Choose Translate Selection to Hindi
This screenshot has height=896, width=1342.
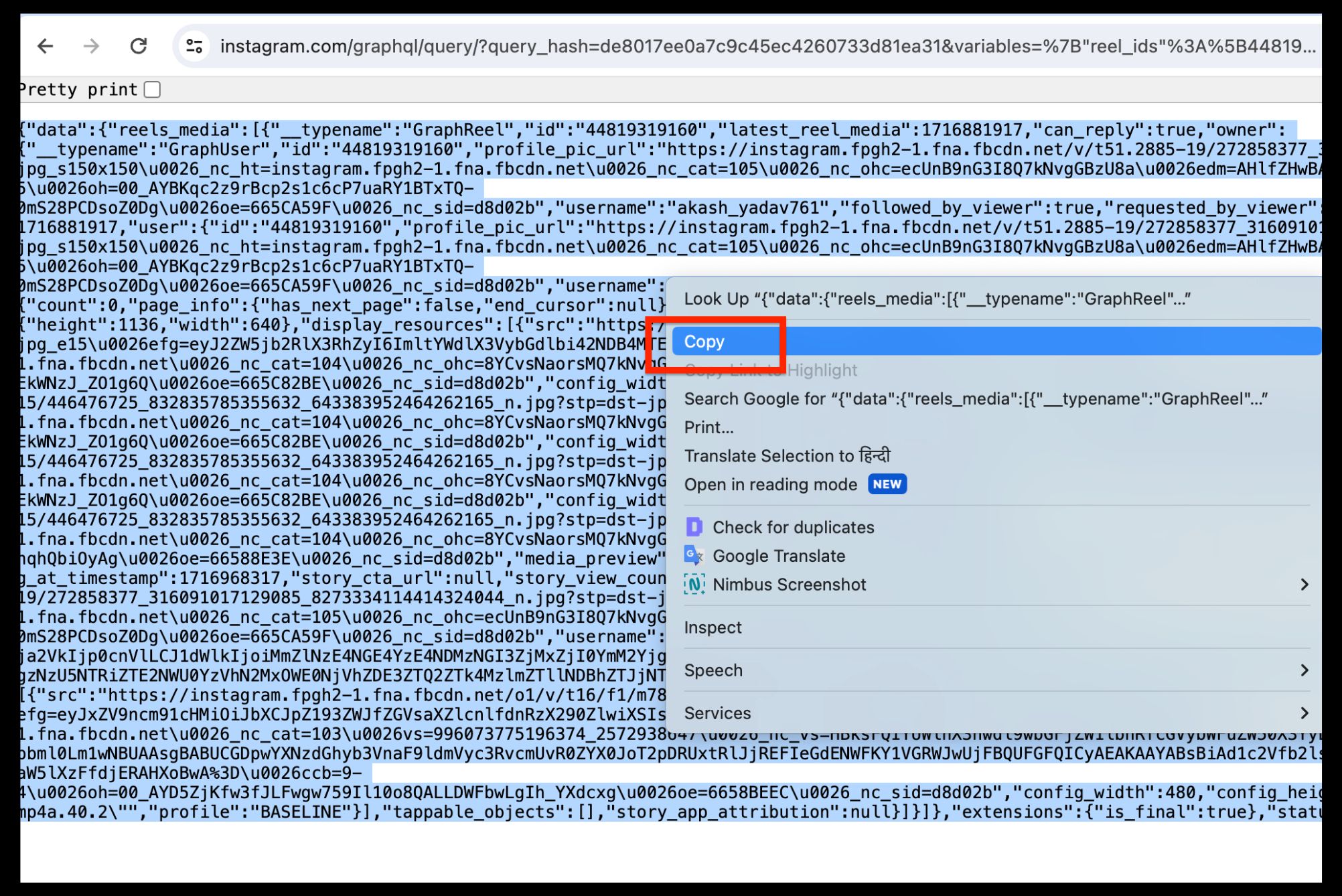coord(996,456)
